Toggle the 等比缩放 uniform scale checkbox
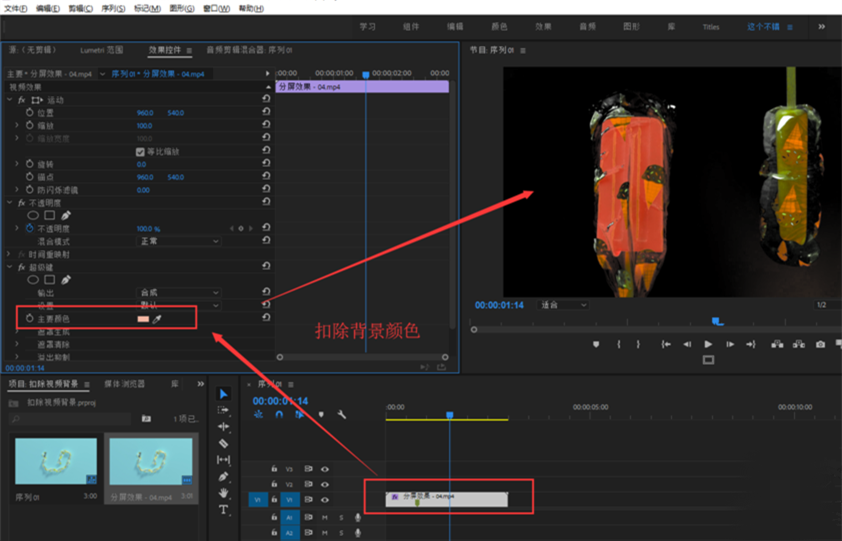Screen dimensions: 842x541 140,151
